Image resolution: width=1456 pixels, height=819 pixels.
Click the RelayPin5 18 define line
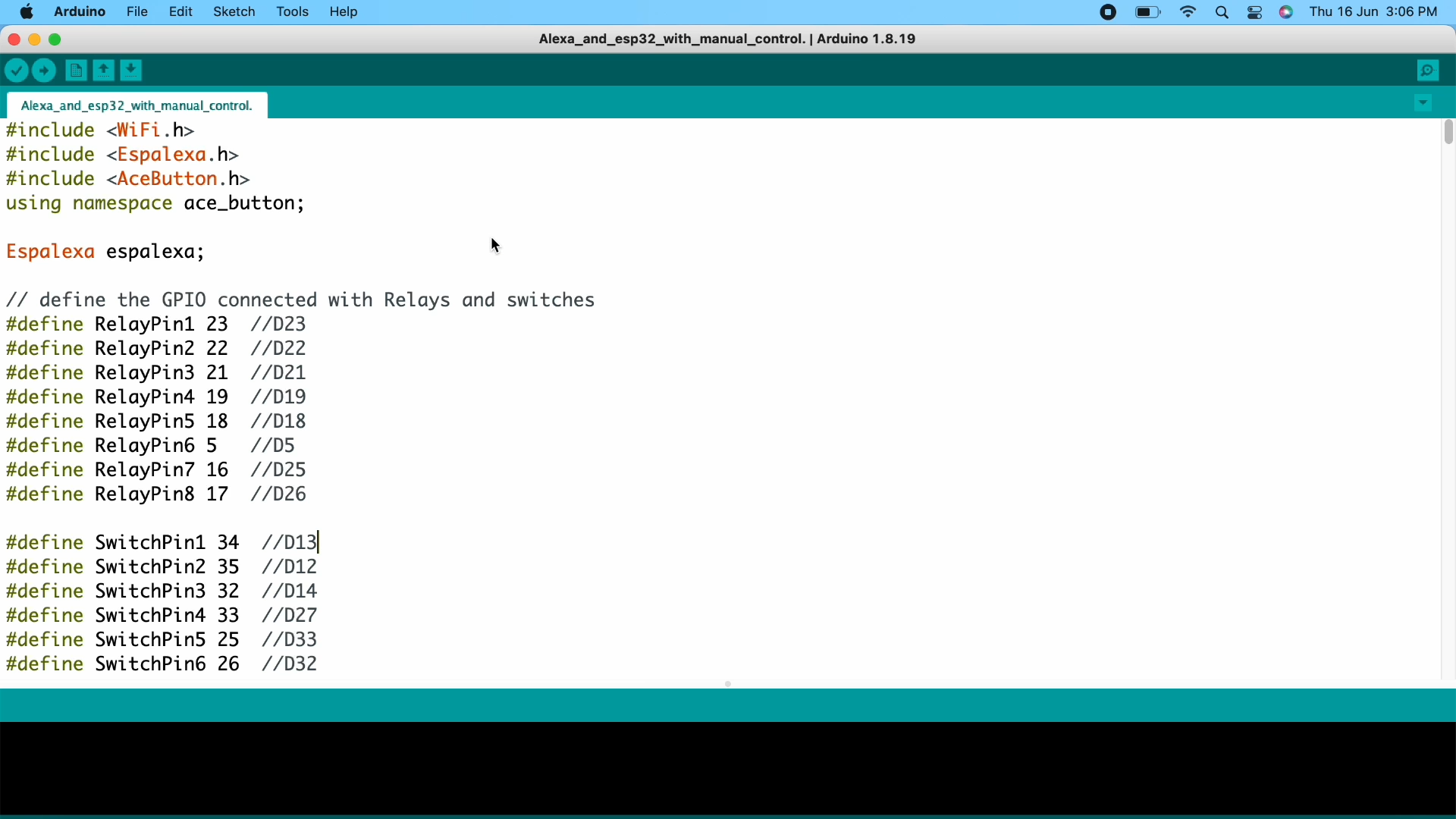click(156, 422)
